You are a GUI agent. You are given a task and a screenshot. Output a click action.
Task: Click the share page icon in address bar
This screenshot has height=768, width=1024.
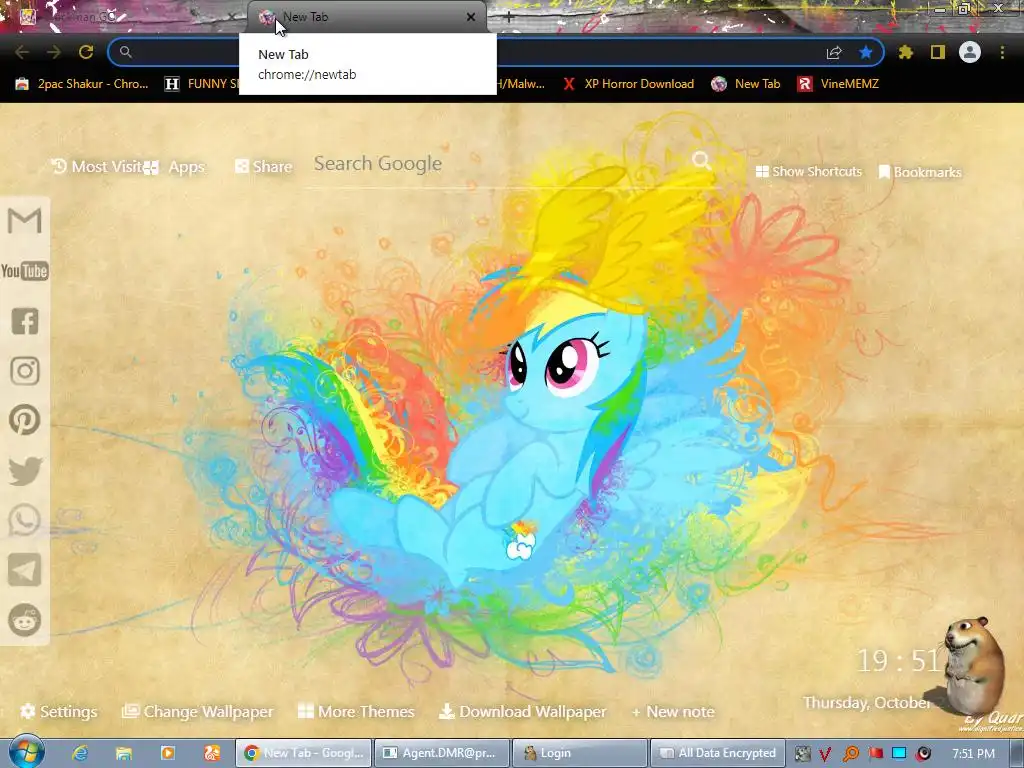[834, 52]
